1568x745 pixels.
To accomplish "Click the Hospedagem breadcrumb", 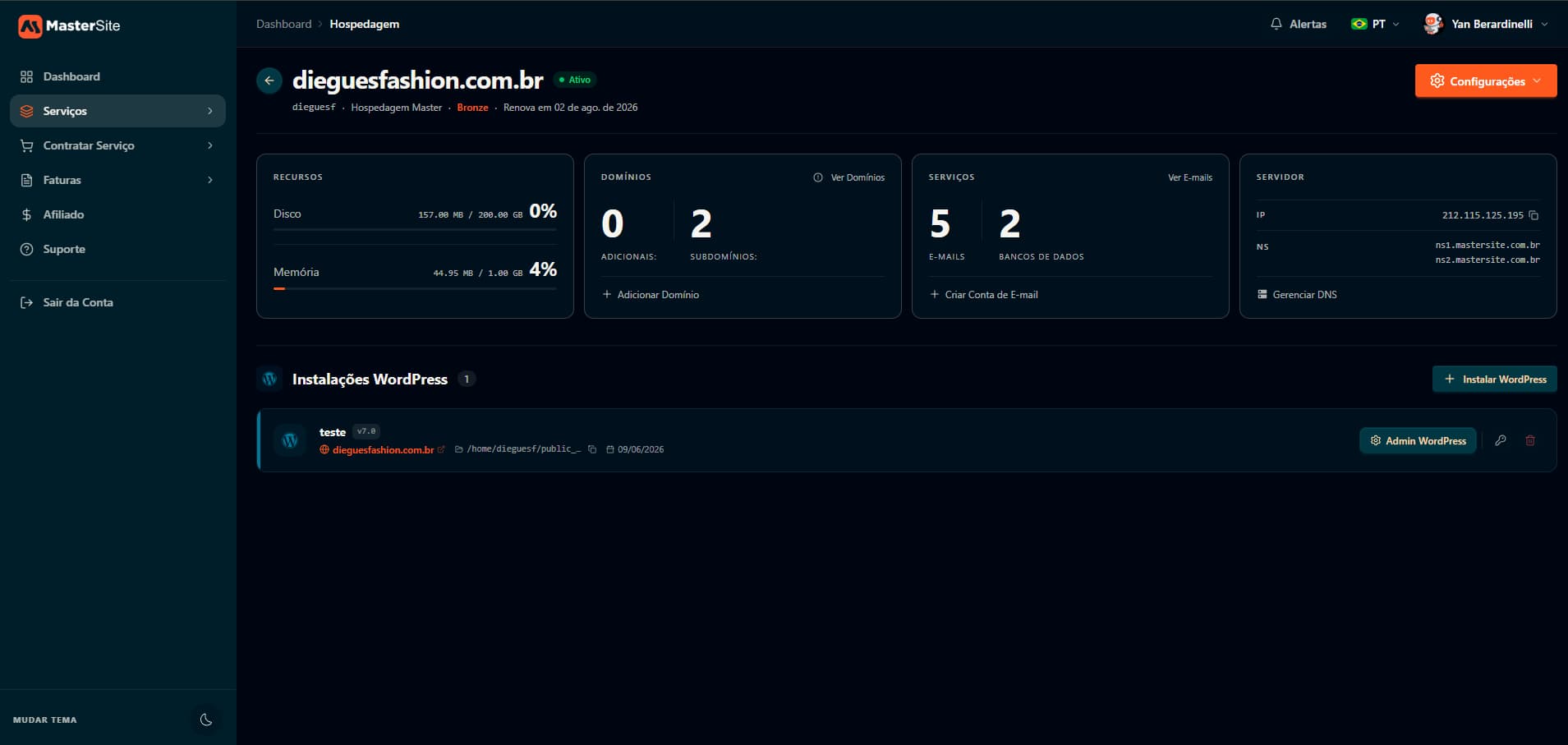I will 365,24.
